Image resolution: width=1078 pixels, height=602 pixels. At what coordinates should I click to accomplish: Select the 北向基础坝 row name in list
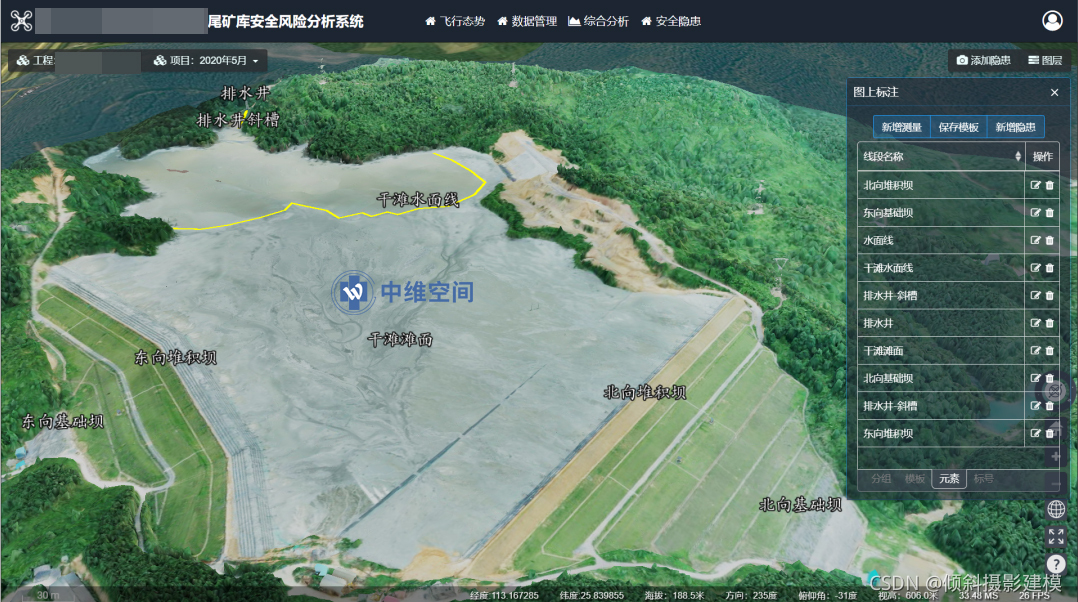tap(888, 378)
